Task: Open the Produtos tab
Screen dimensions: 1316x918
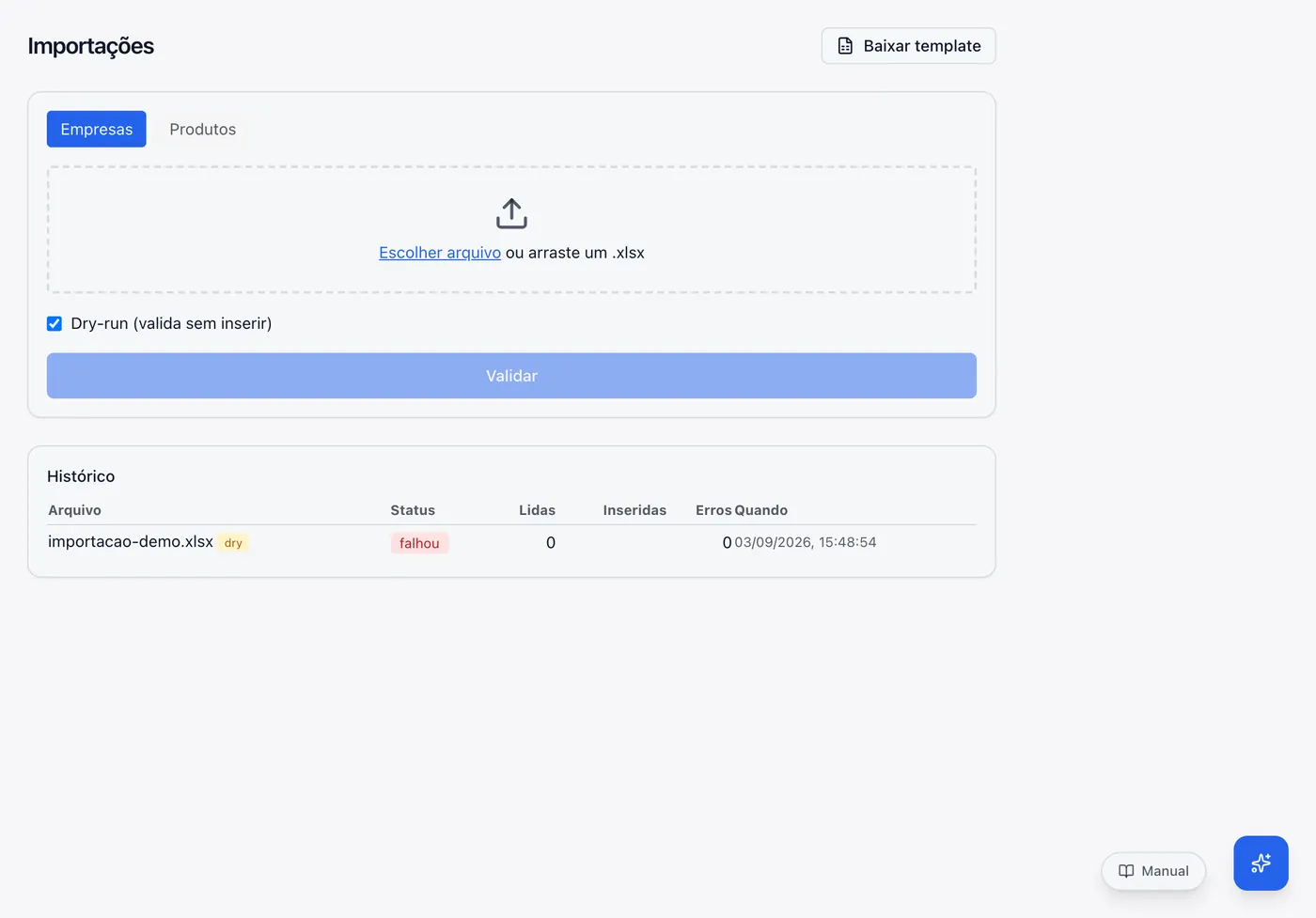Action: pyautogui.click(x=203, y=129)
